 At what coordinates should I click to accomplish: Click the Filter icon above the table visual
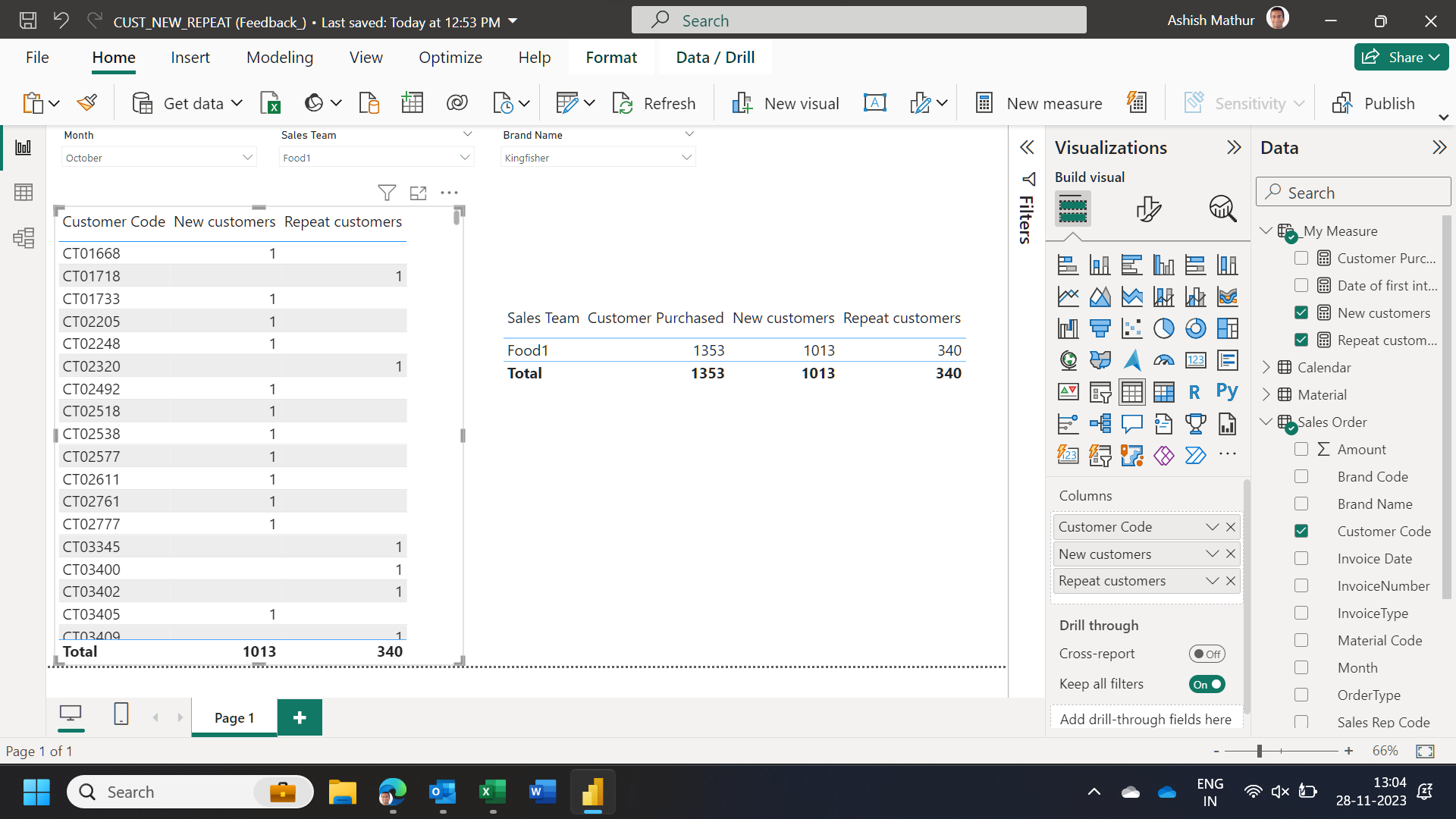click(x=387, y=193)
